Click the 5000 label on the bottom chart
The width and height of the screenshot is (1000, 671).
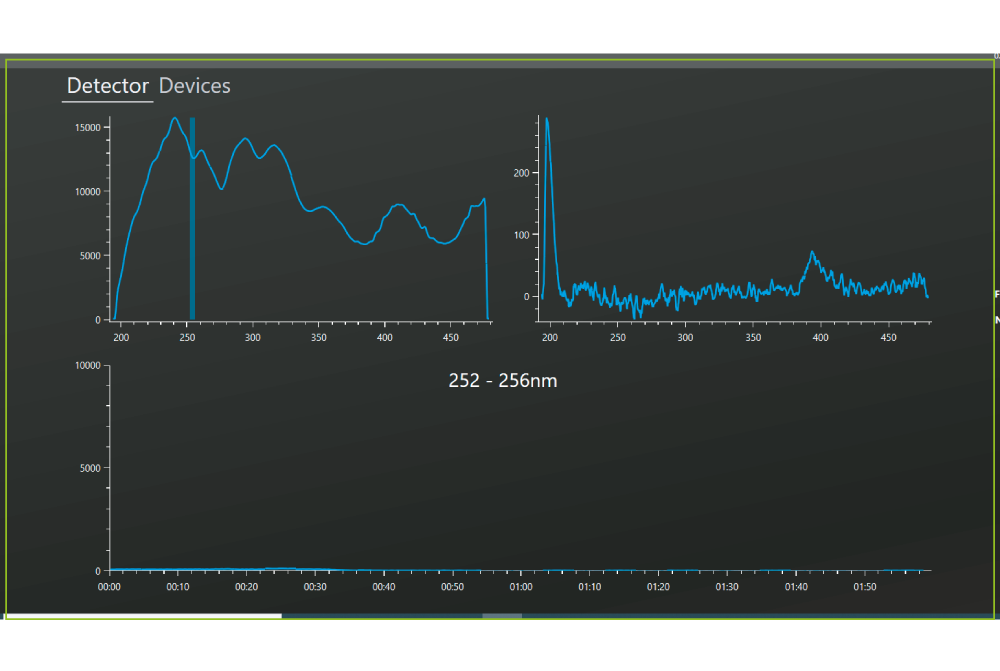click(x=88, y=468)
